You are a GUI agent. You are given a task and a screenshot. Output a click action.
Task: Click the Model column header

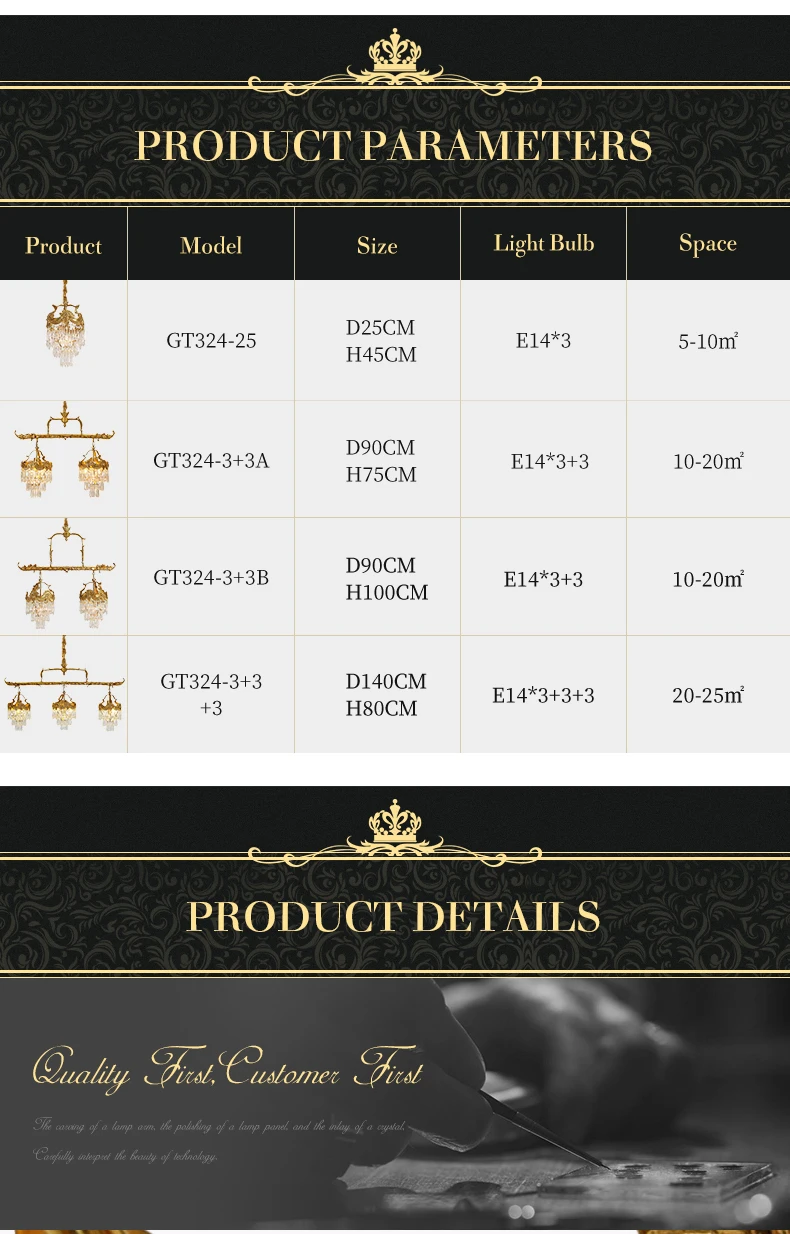tap(211, 245)
